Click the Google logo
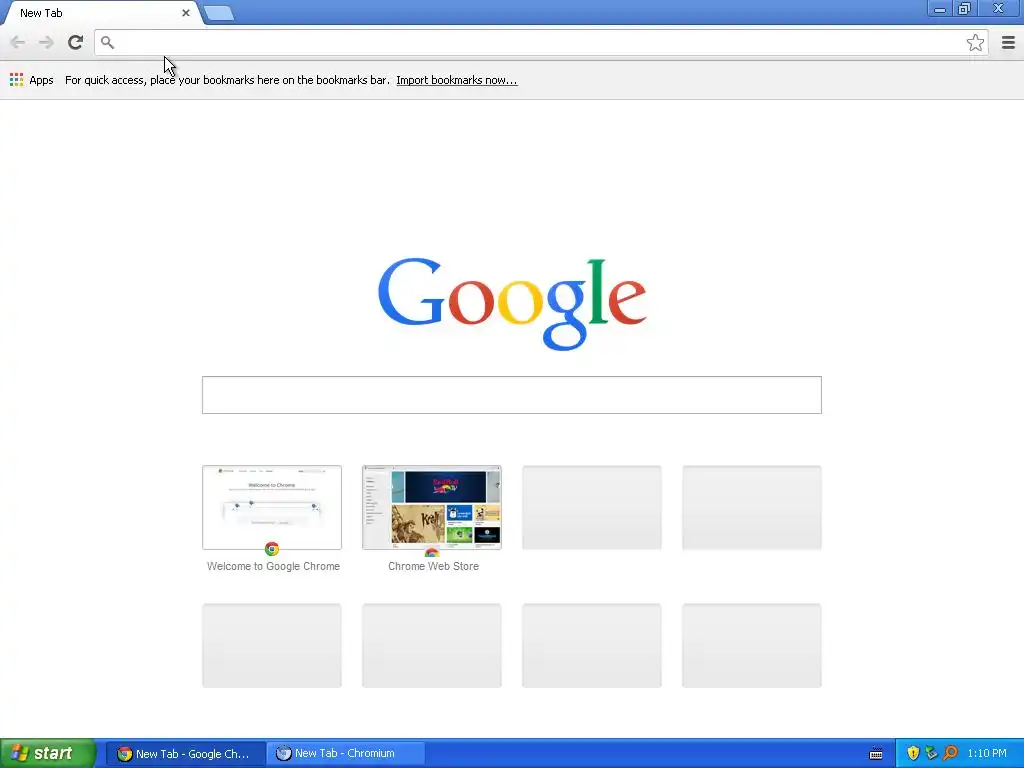This screenshot has width=1024, height=768. tap(512, 304)
